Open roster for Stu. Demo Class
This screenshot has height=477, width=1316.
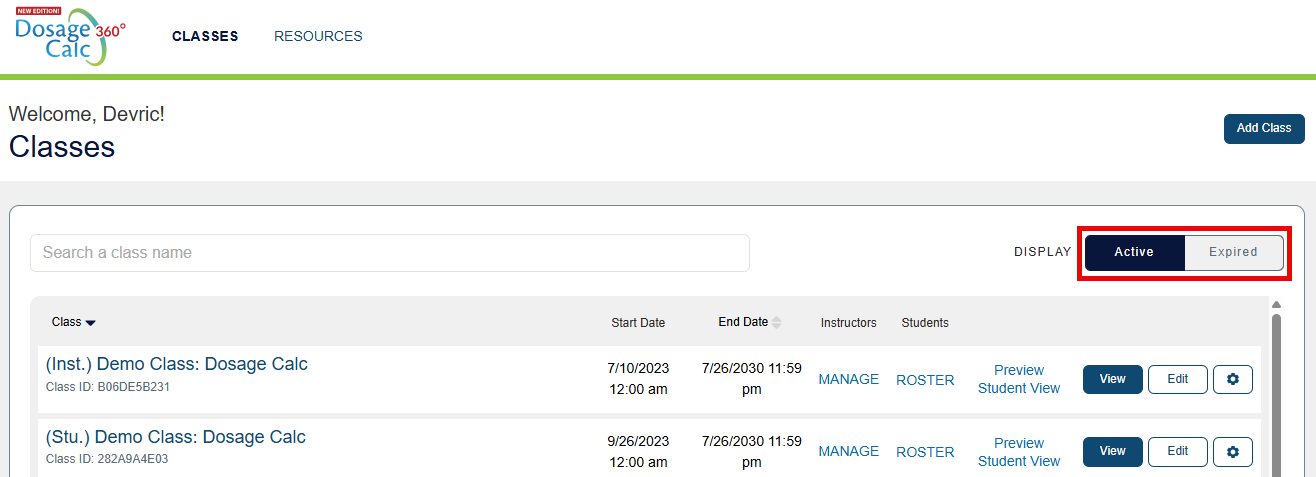click(x=925, y=452)
